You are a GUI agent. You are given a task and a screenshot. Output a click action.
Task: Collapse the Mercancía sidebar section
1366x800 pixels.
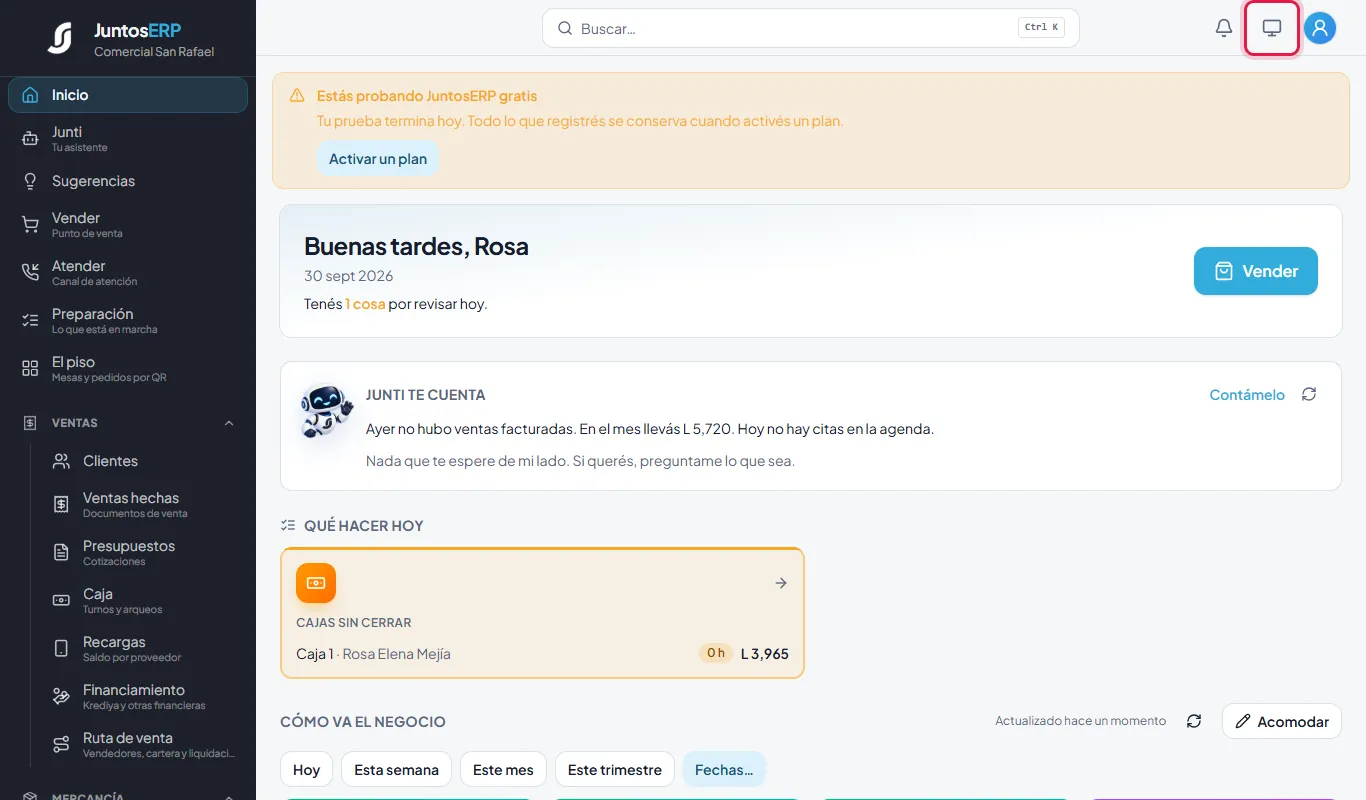229,796
